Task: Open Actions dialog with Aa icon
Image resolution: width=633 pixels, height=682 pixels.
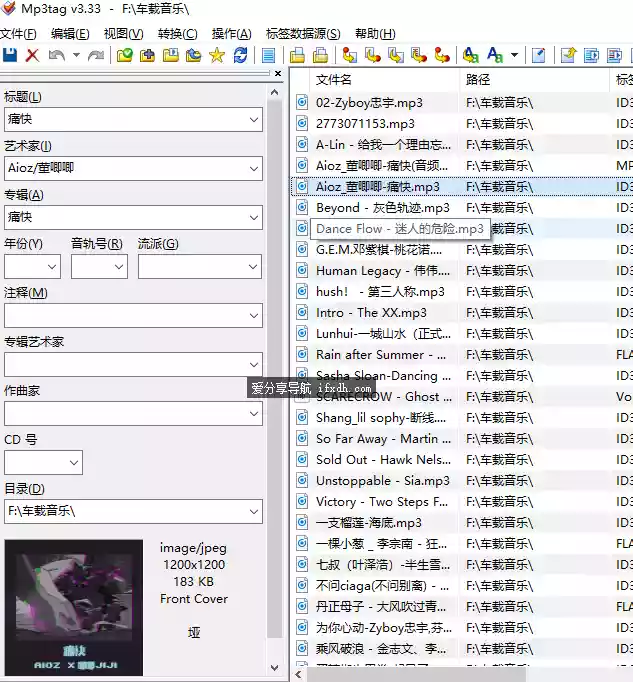Action: 471,55
